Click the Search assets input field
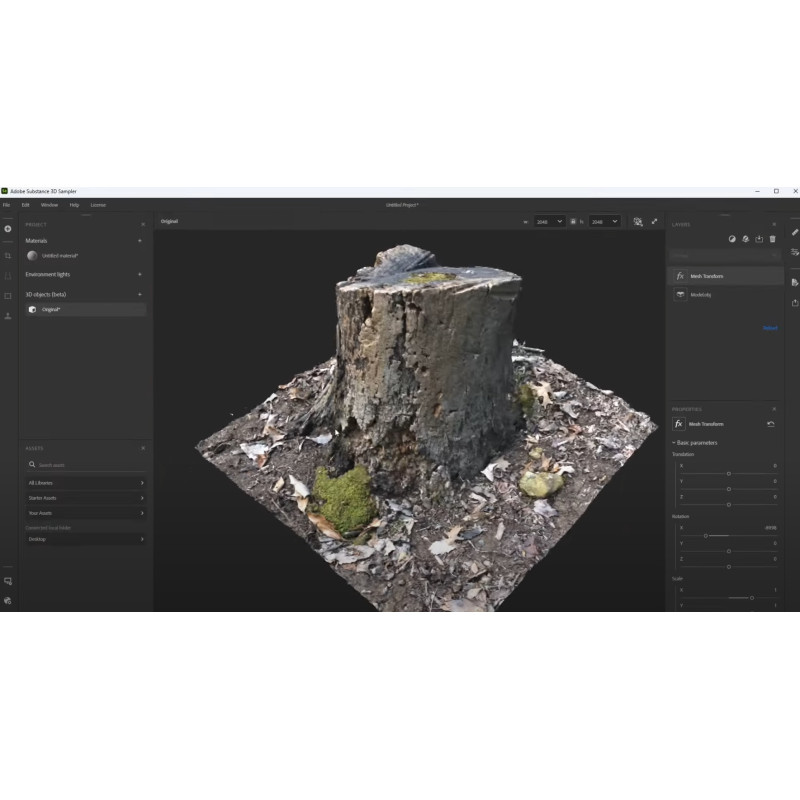 tap(85, 465)
